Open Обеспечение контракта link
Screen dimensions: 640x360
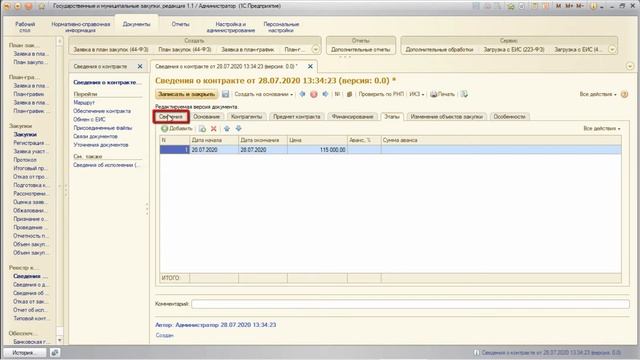[x=102, y=111]
